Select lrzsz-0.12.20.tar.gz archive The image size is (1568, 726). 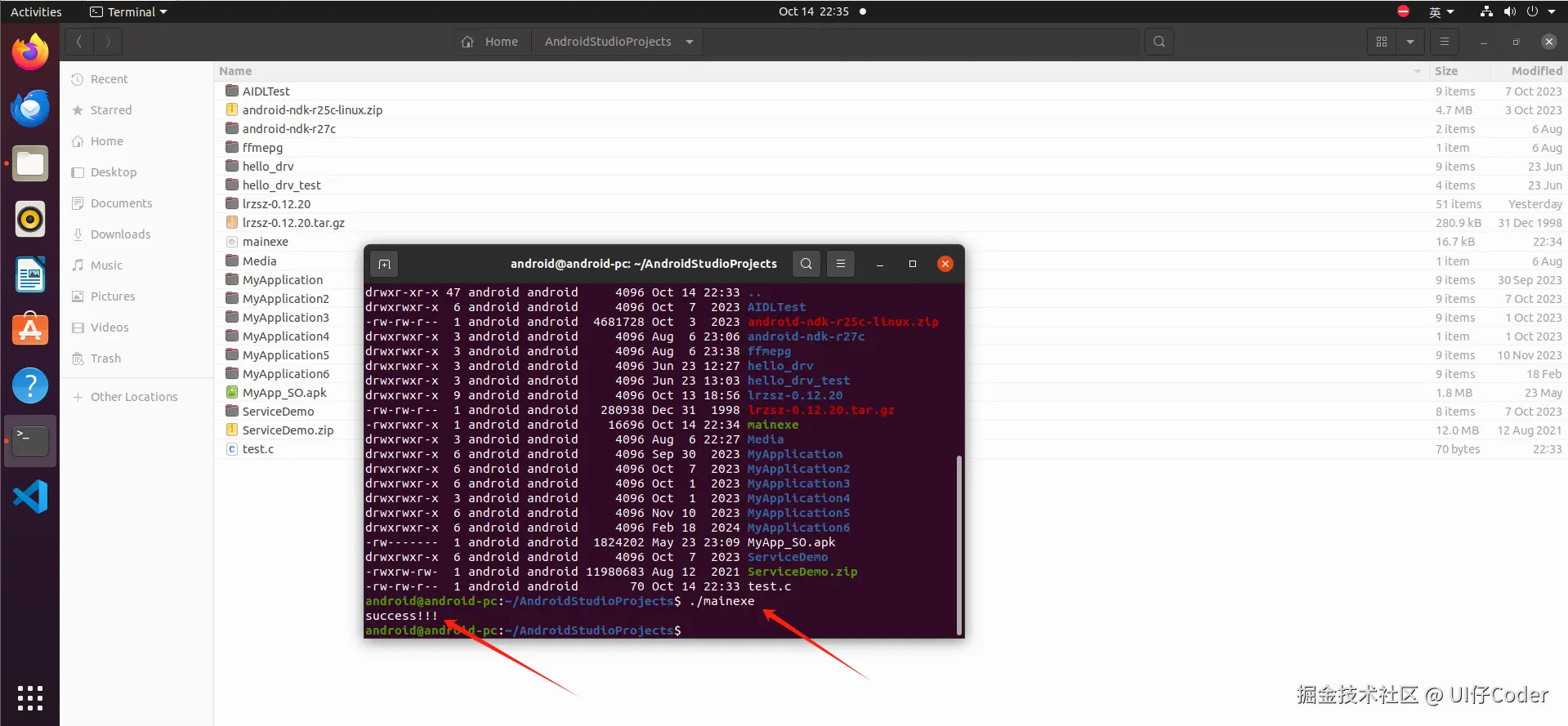click(891, 223)
